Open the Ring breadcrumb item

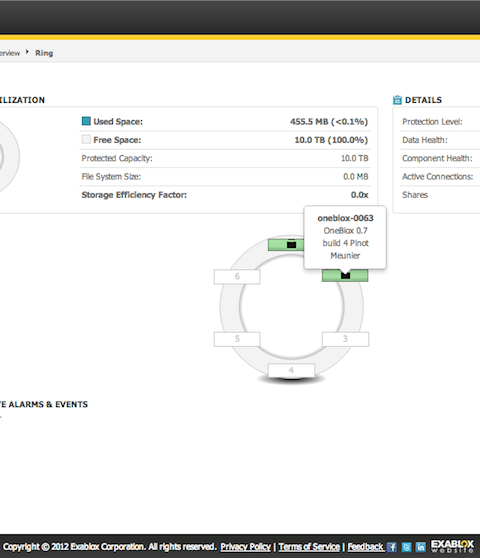(44, 53)
